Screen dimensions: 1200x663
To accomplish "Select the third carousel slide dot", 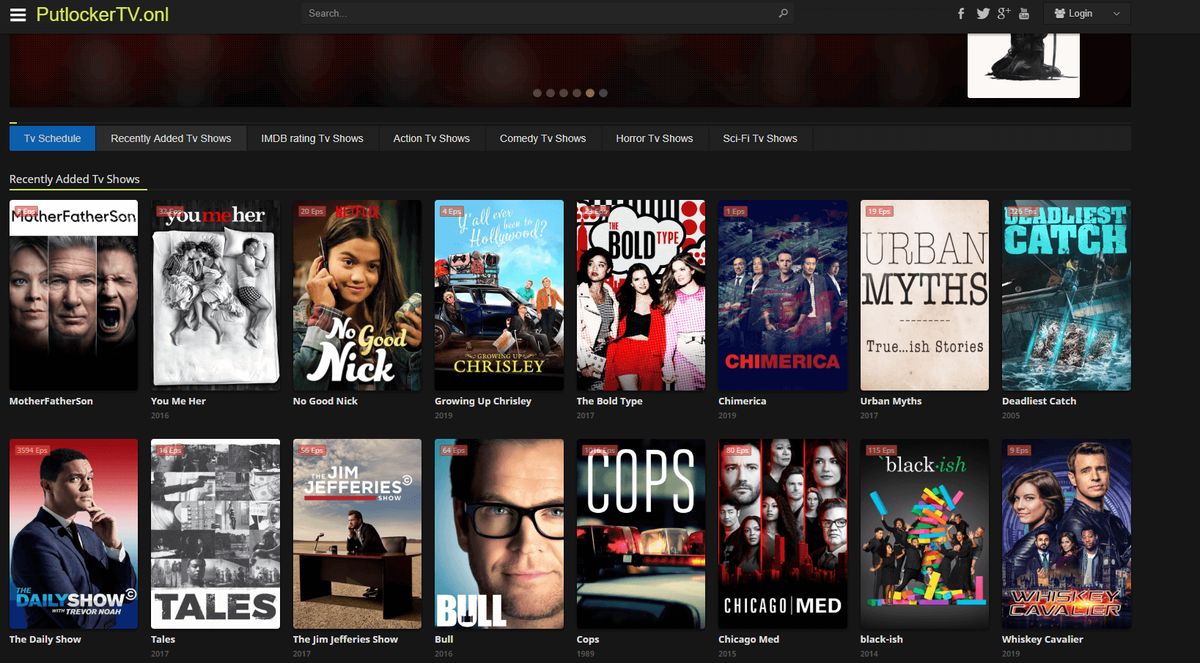I will [564, 93].
